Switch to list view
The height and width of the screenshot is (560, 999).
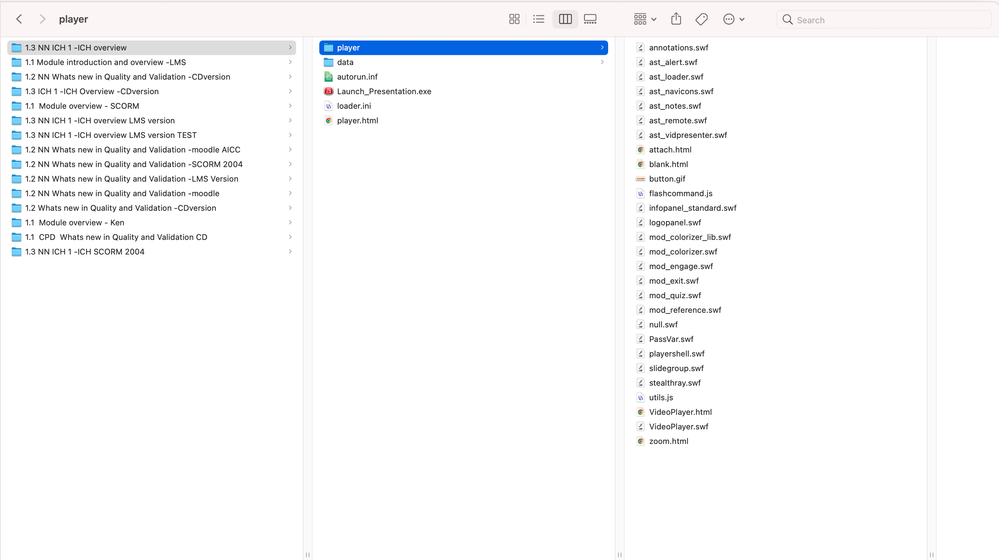tap(539, 19)
